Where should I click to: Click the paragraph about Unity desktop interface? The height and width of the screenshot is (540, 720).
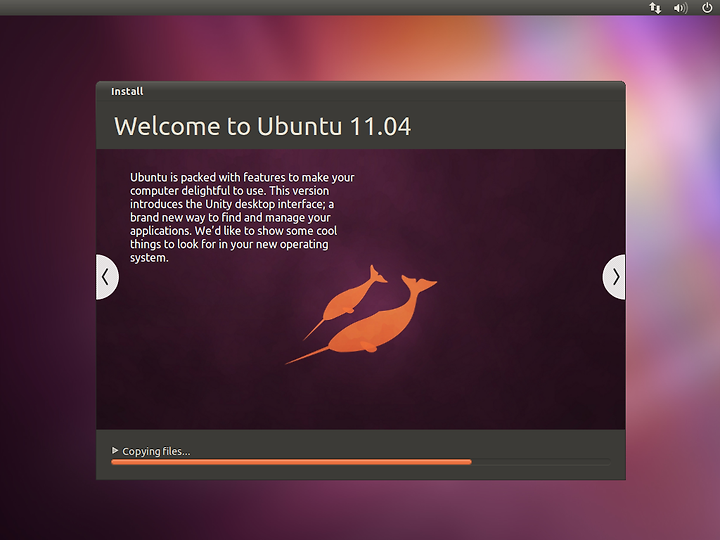[x=242, y=217]
